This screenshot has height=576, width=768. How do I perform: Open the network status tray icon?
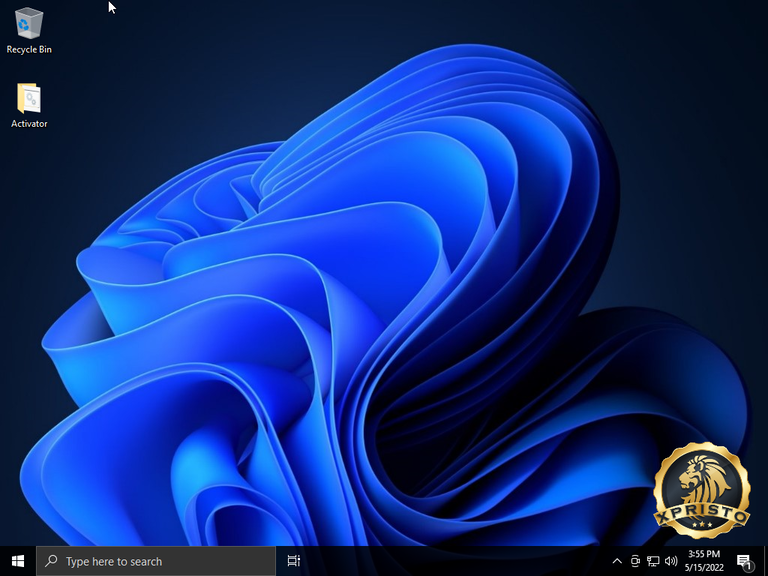coord(653,561)
